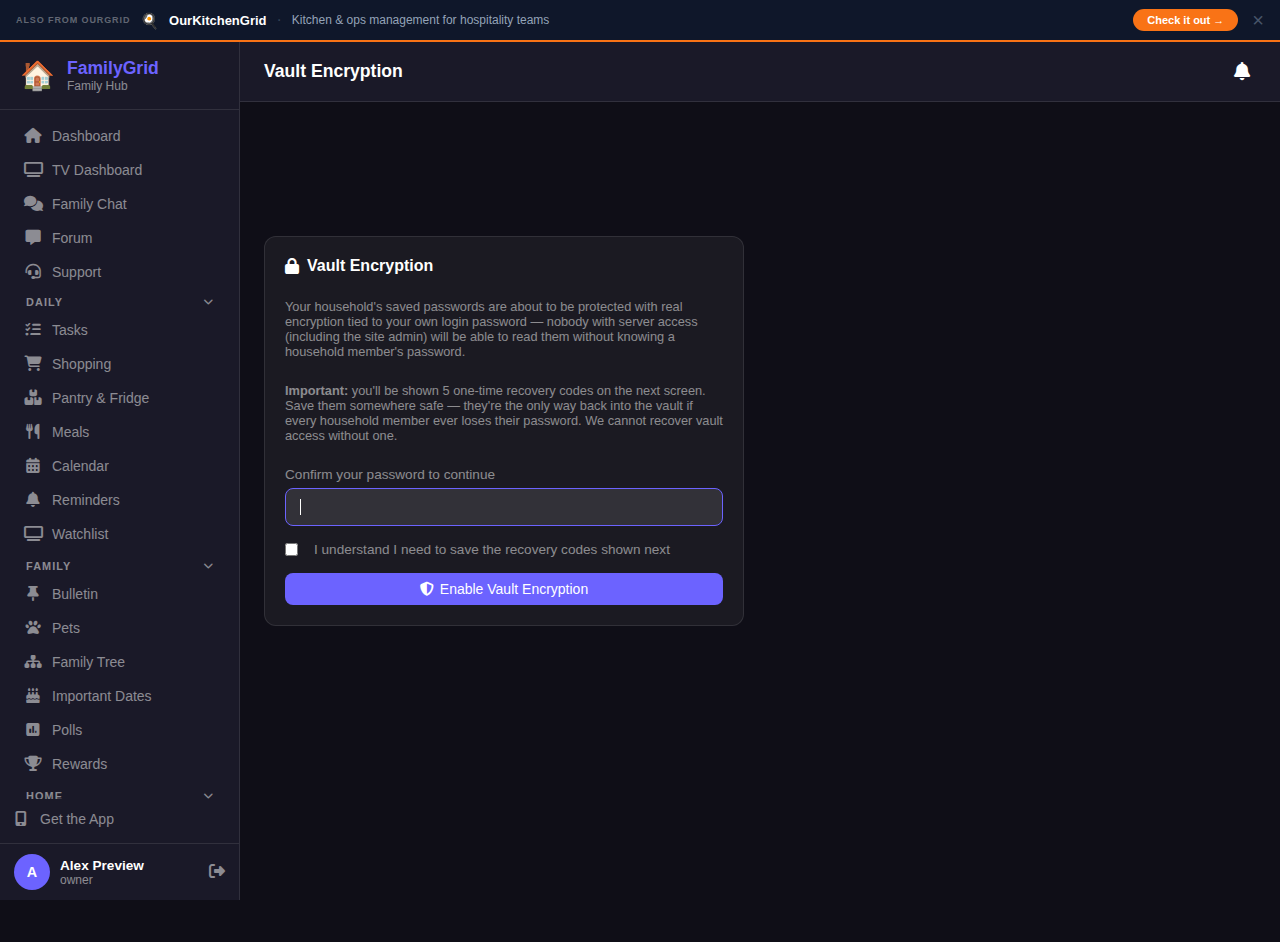
Task: Click the Pantry & Fridge label
Action: click(100, 398)
